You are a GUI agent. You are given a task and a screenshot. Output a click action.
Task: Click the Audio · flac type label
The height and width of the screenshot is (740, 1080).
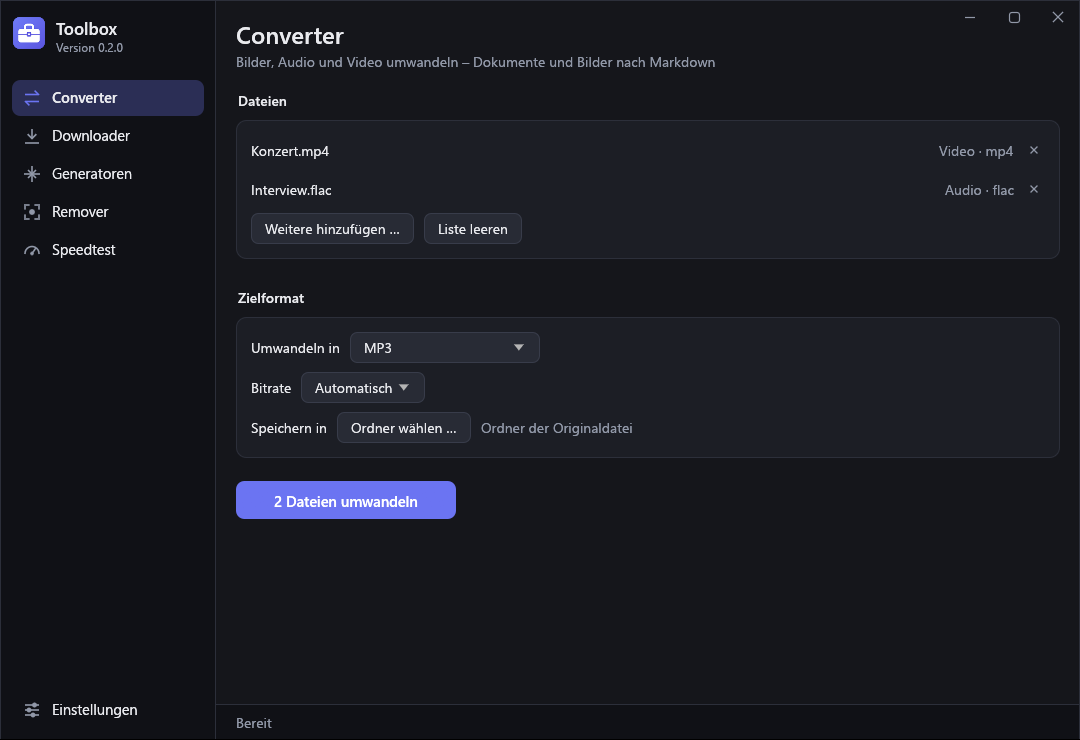coord(979,190)
